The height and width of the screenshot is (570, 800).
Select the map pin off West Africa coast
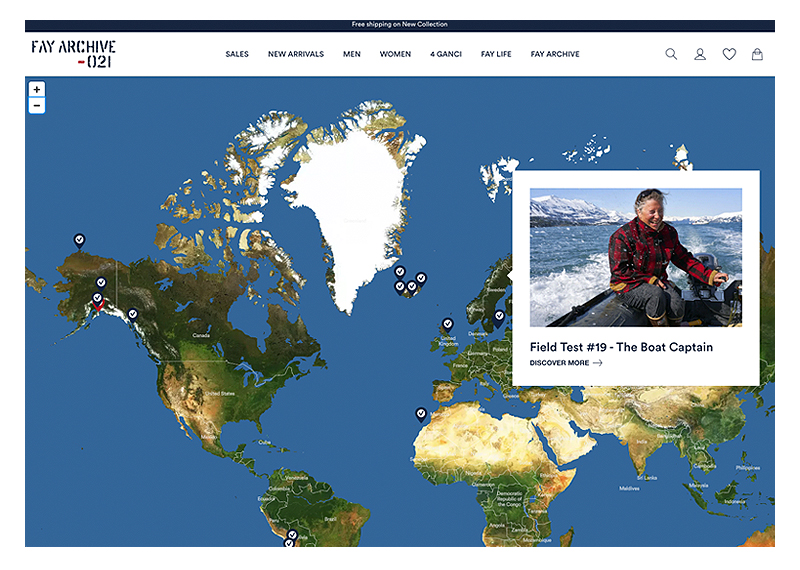(x=421, y=413)
